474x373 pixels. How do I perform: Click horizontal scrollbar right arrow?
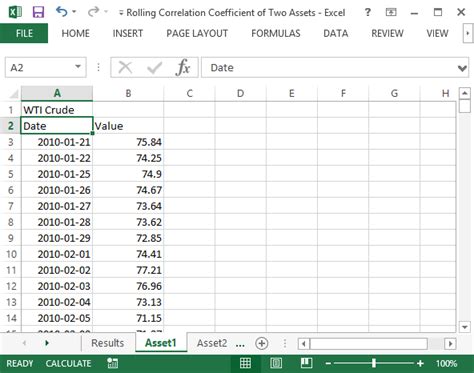450,344
